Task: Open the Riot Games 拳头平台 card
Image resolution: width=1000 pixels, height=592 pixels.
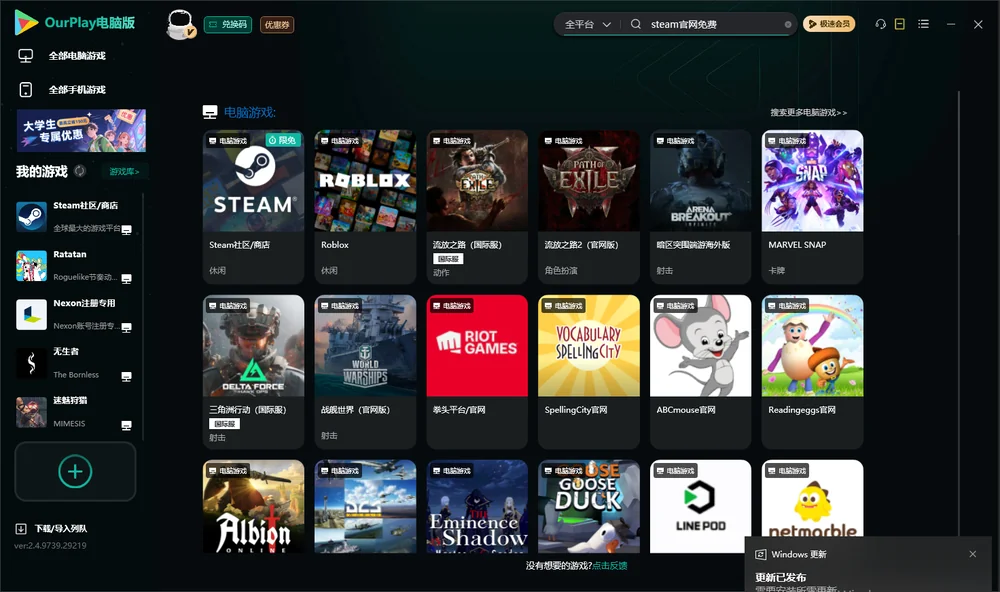Action: point(477,372)
